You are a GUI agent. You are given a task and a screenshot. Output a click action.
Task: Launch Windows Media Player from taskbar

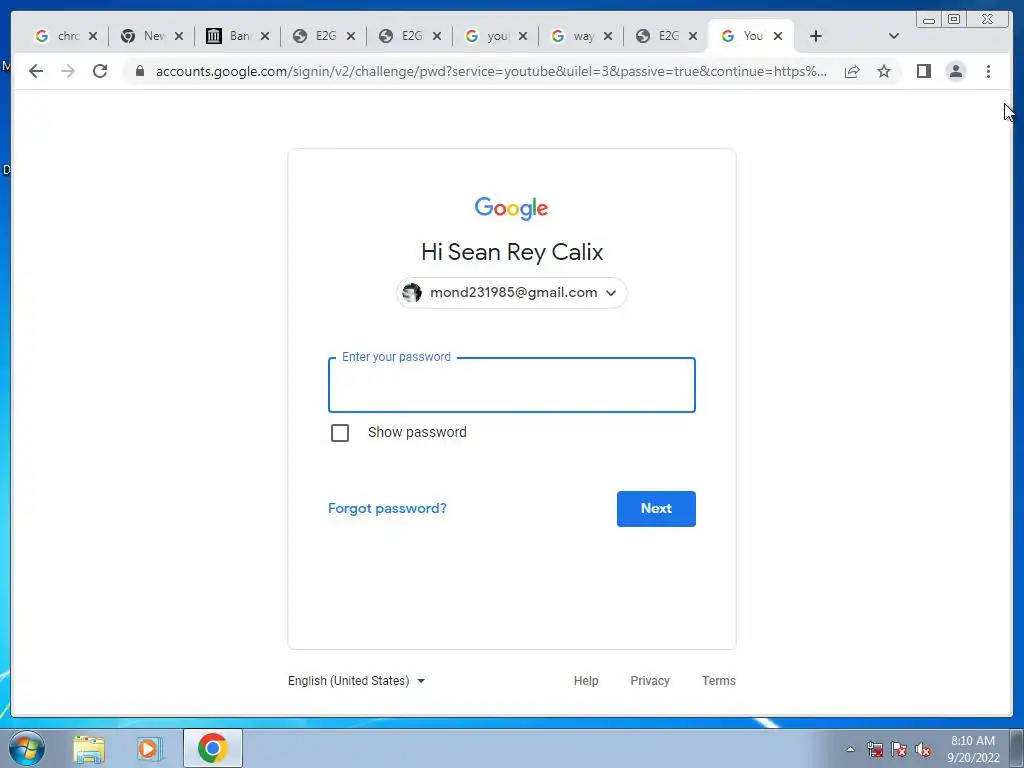tap(149, 749)
